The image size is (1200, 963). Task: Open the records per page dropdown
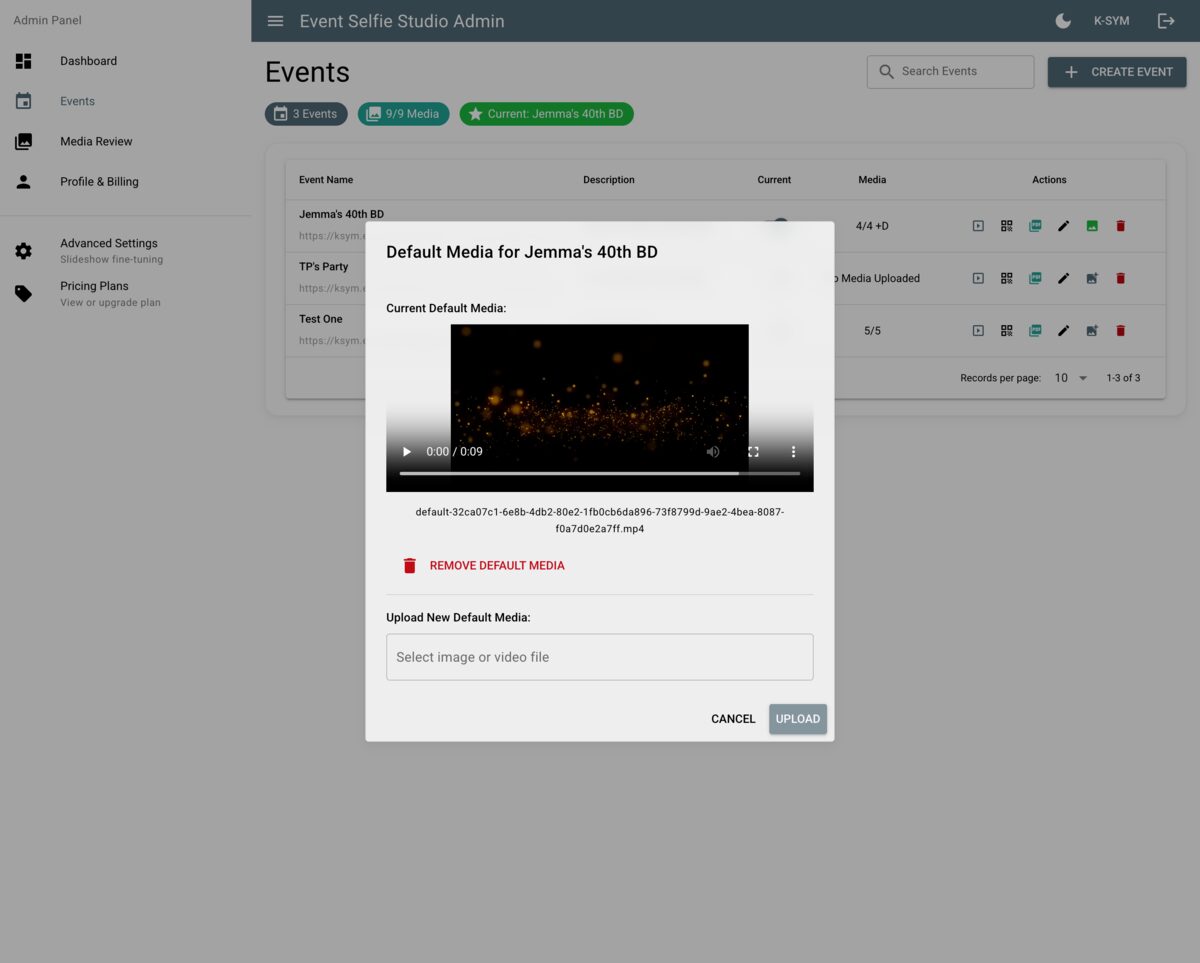click(x=1069, y=378)
